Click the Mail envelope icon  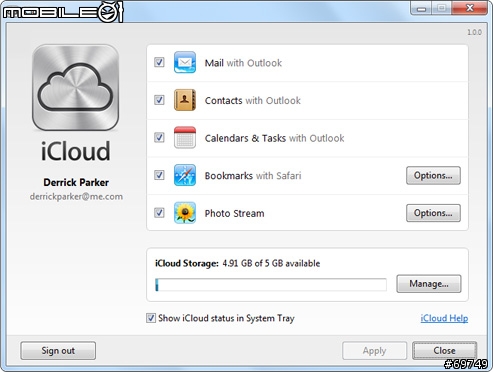185,62
